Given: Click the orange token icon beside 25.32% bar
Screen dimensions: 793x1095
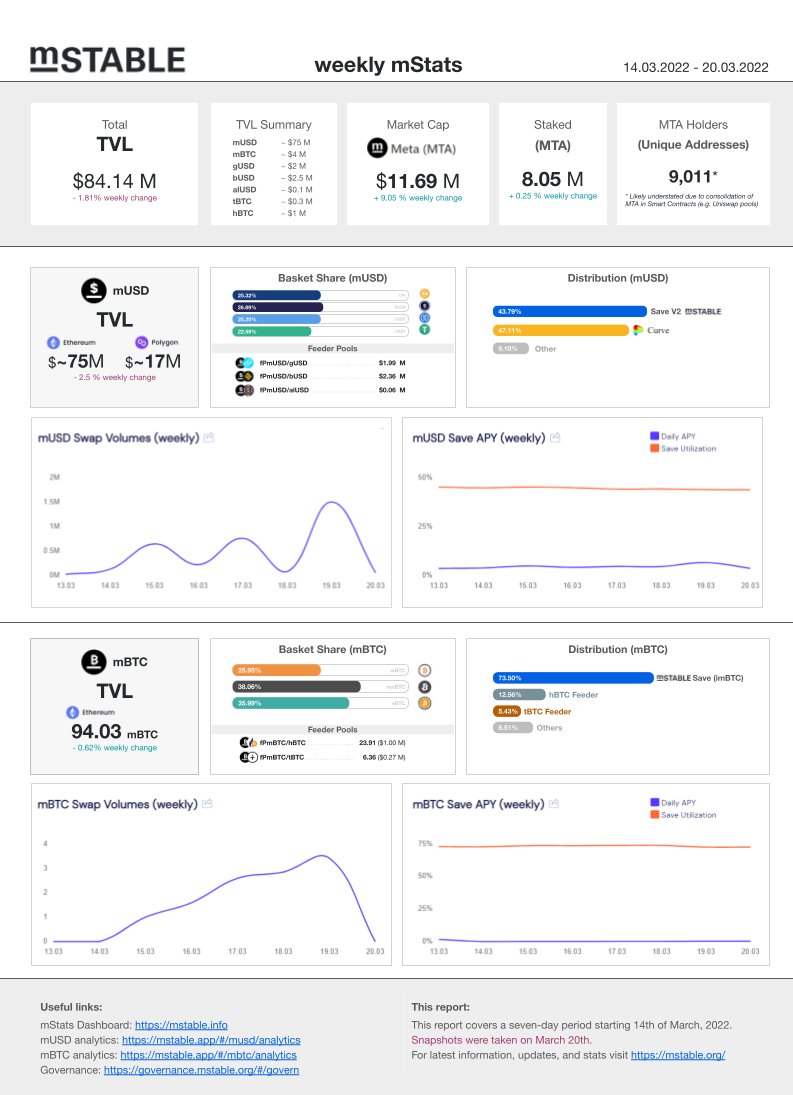Looking at the screenshot, I should coord(424,294).
